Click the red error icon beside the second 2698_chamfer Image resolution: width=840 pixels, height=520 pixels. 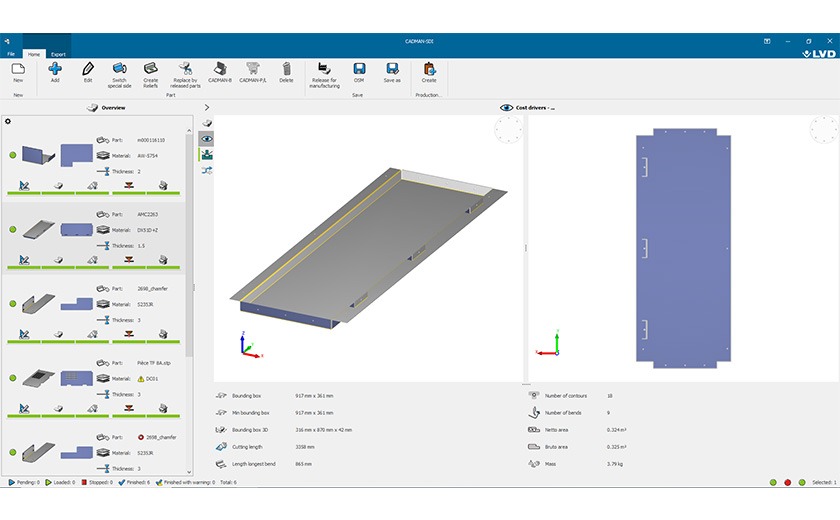141,437
